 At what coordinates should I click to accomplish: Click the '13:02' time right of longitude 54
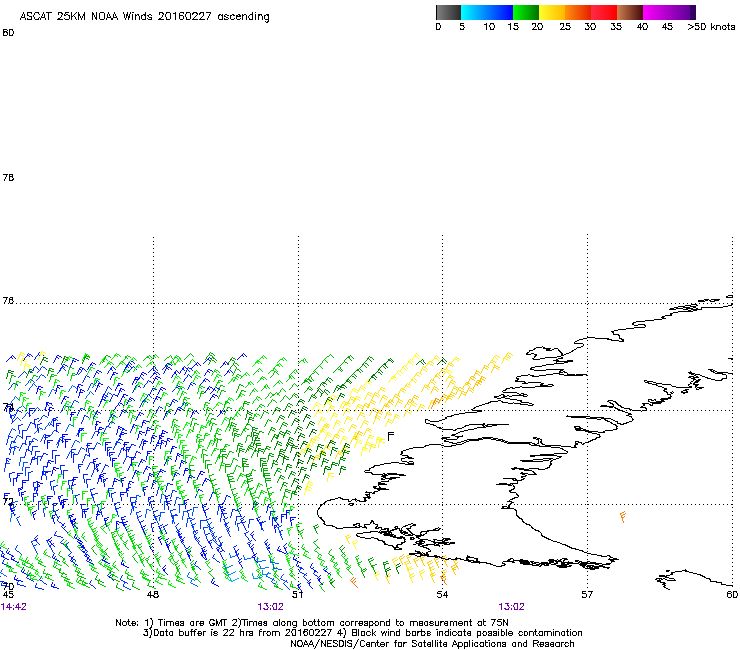512,607
